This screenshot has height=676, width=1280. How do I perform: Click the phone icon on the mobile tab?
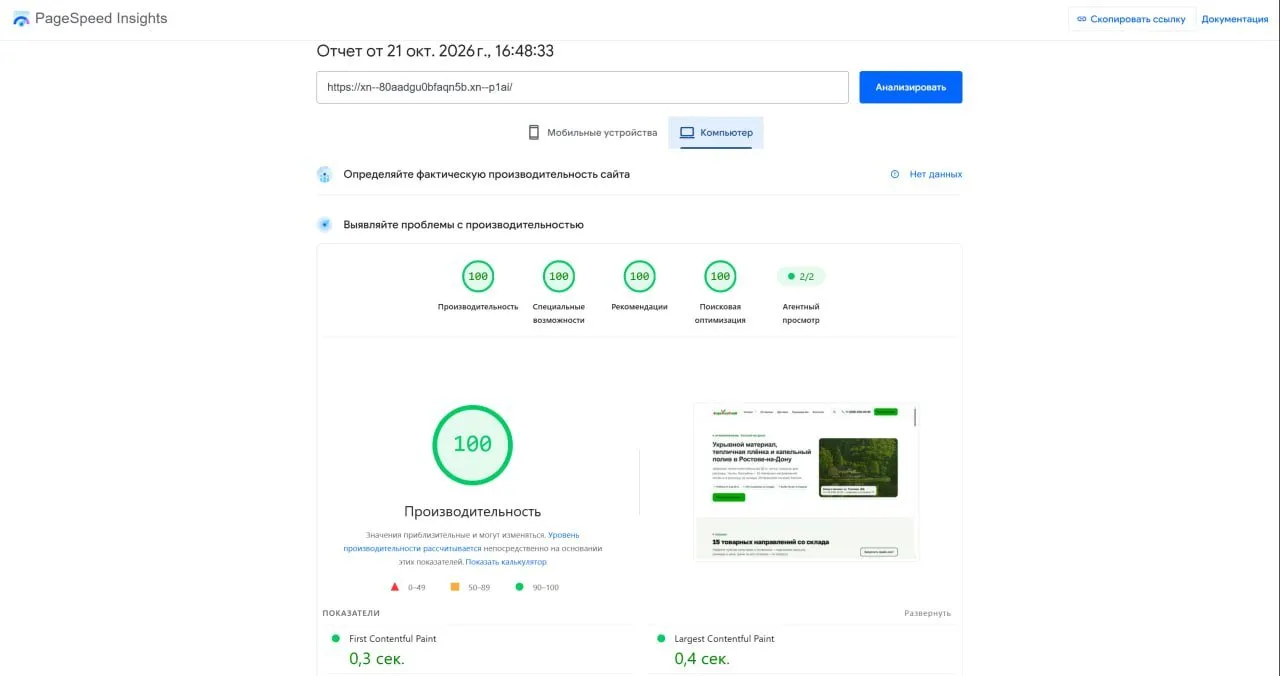click(x=534, y=132)
